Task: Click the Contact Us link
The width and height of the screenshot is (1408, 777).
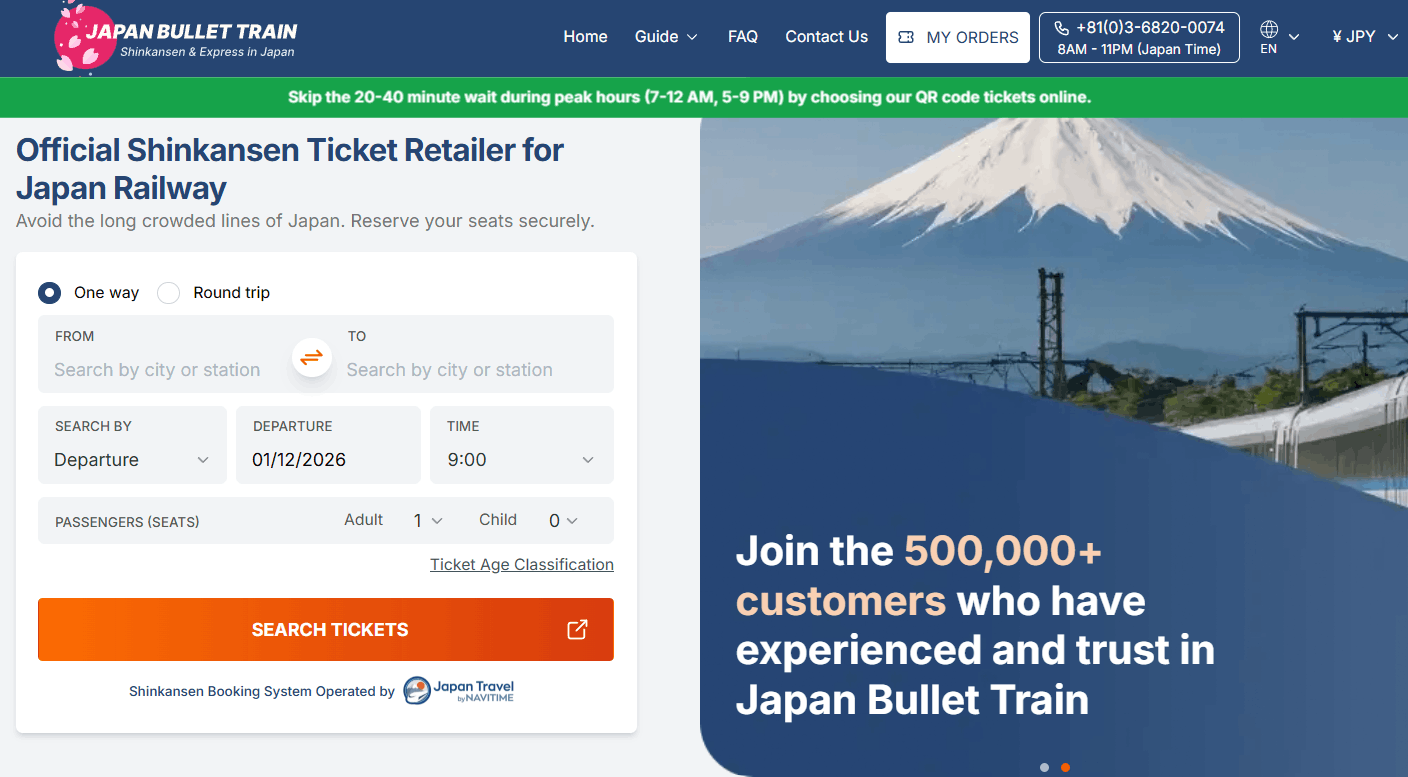Action: click(x=826, y=36)
